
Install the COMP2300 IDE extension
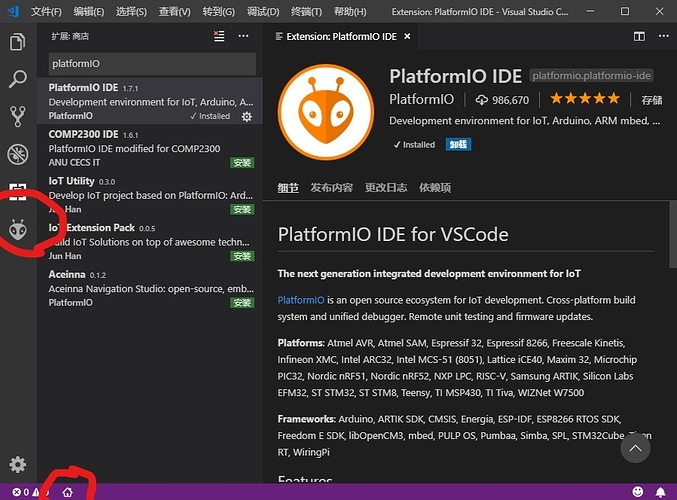click(242, 163)
